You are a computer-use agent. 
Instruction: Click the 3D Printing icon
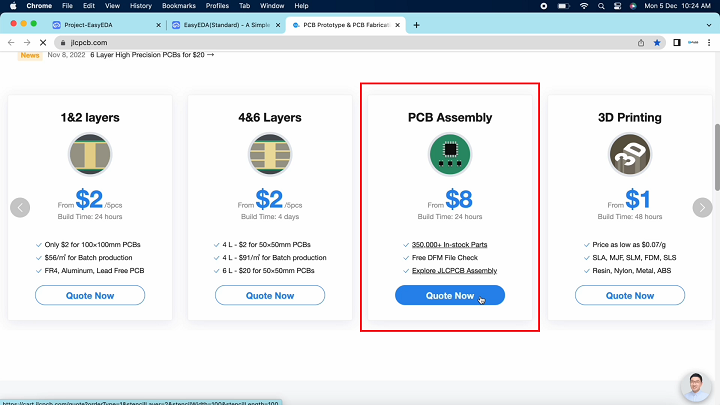tap(630, 154)
